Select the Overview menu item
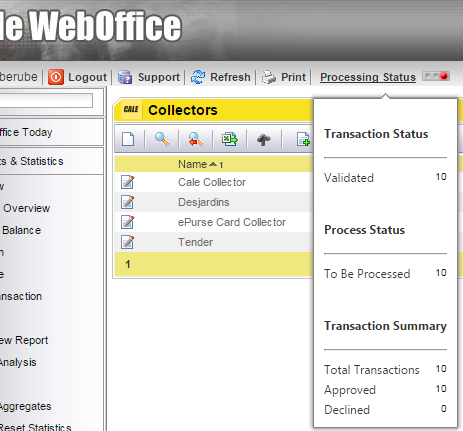 point(26,208)
